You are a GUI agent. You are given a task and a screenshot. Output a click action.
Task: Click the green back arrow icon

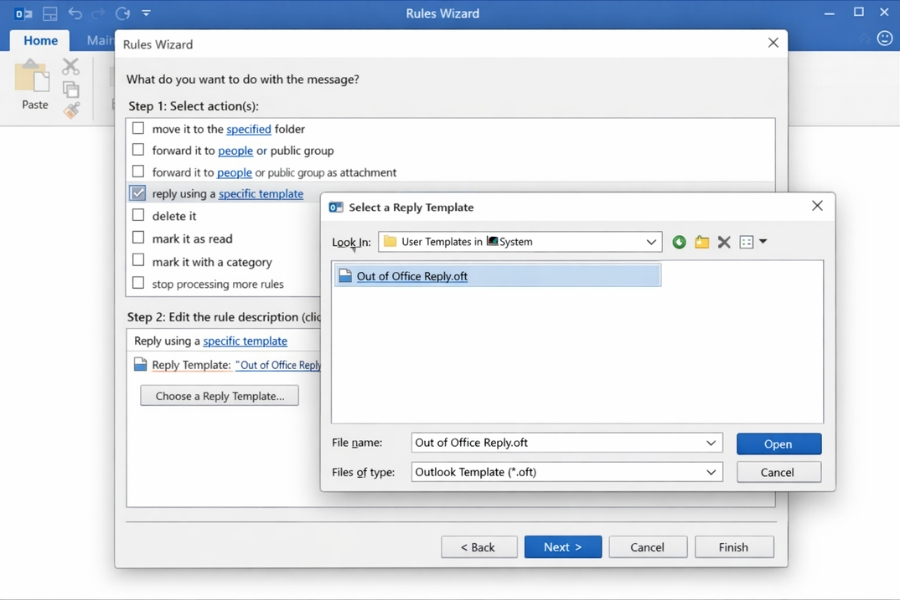click(x=679, y=242)
